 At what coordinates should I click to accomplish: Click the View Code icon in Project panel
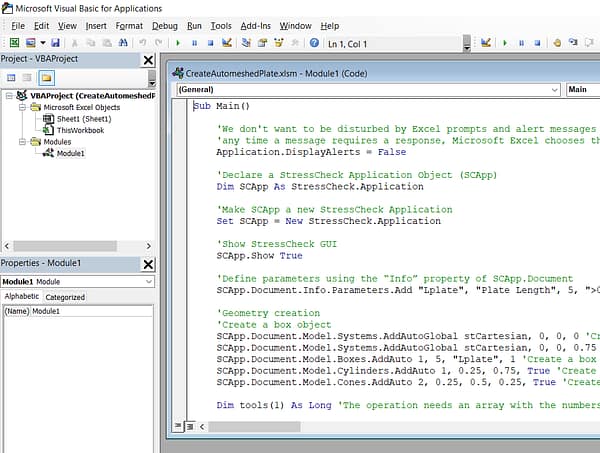coord(11,77)
